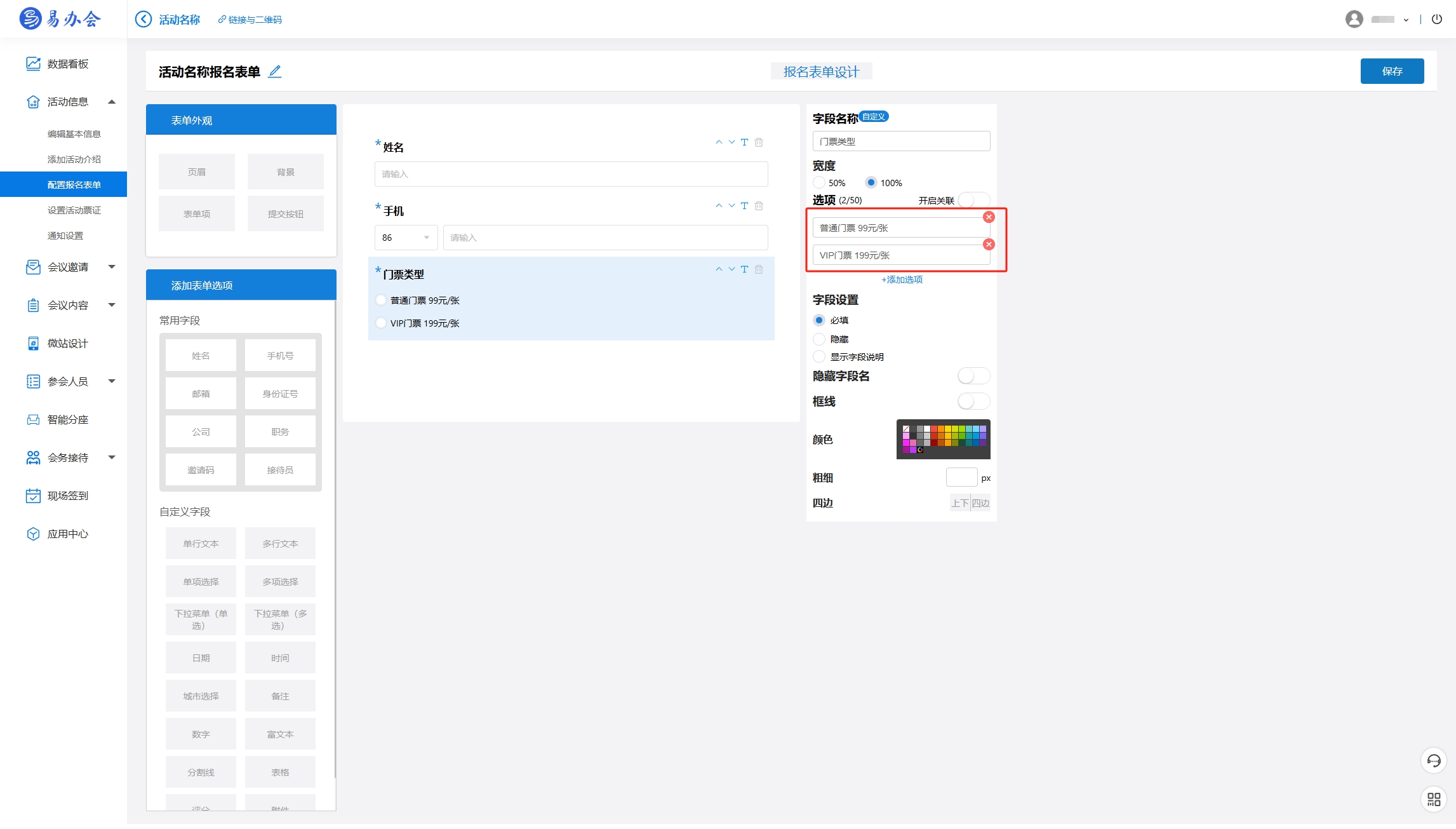Remove the 普通门票 99元/张 option with its red X
This screenshot has width=1456, height=829.
pyautogui.click(x=989, y=217)
